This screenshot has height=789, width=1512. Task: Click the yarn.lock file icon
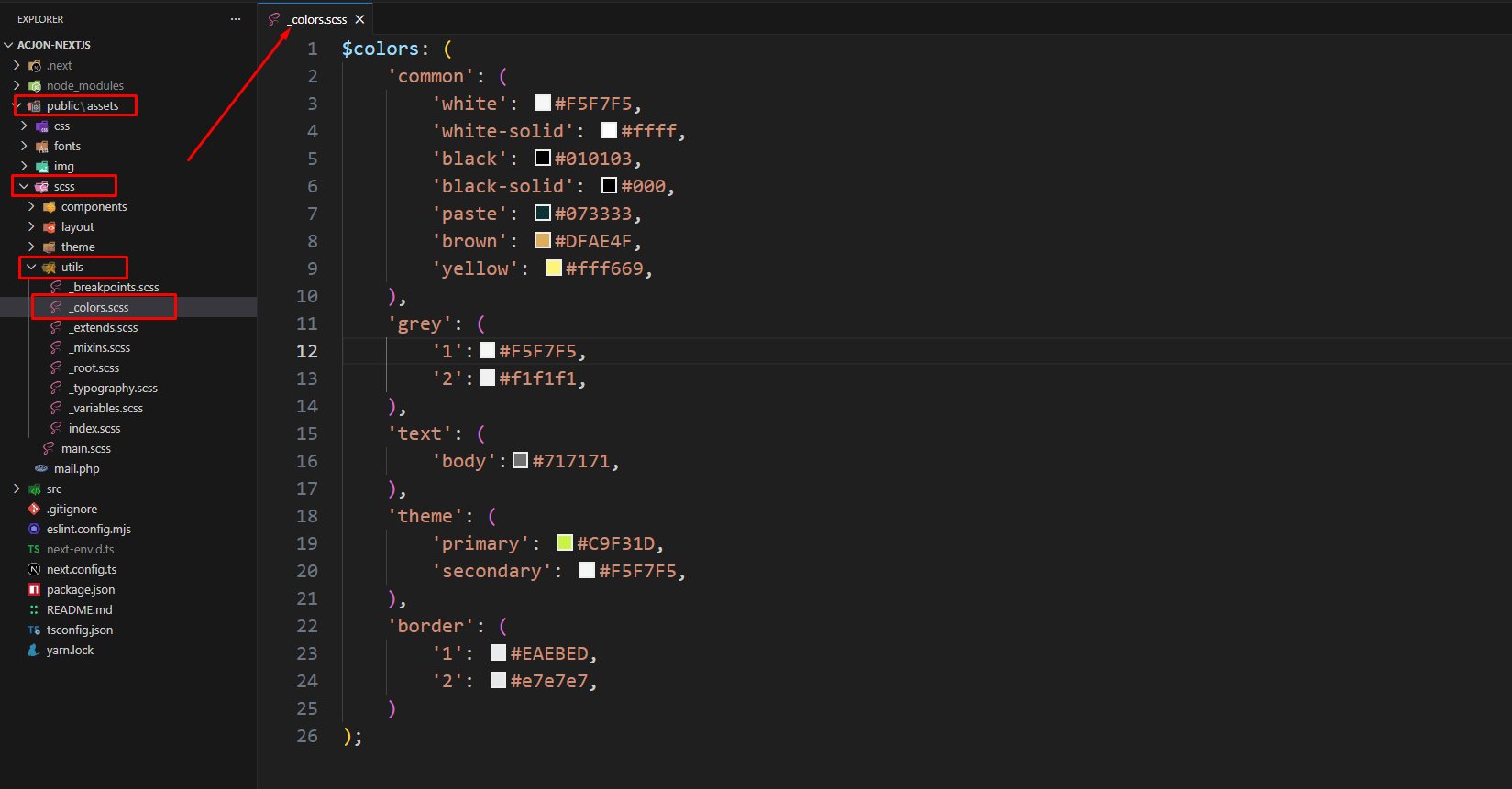tap(34, 650)
